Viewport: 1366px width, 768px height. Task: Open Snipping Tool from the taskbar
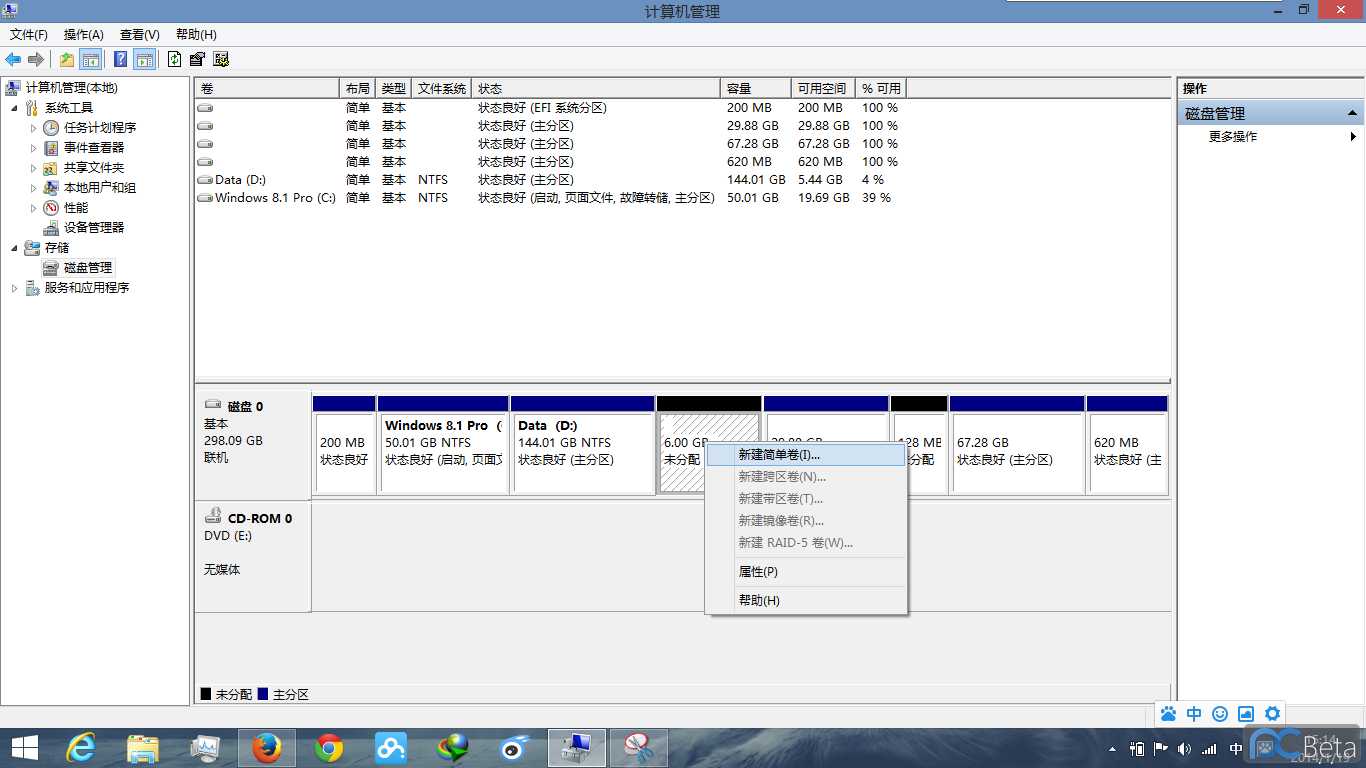(638, 748)
